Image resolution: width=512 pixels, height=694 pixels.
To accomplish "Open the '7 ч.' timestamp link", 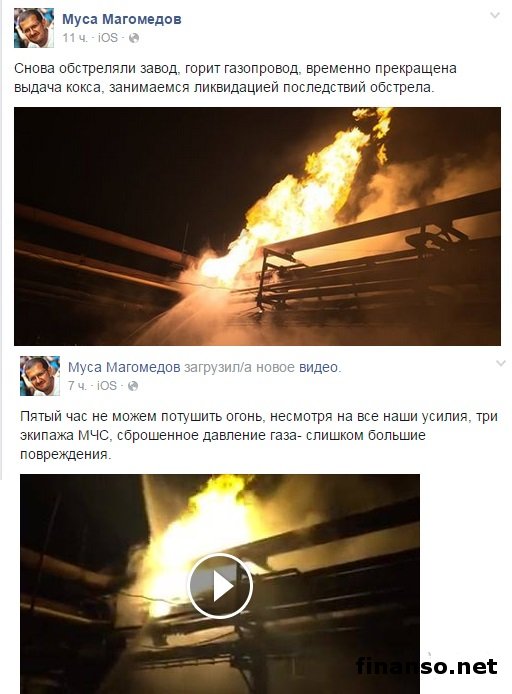I will [77, 386].
